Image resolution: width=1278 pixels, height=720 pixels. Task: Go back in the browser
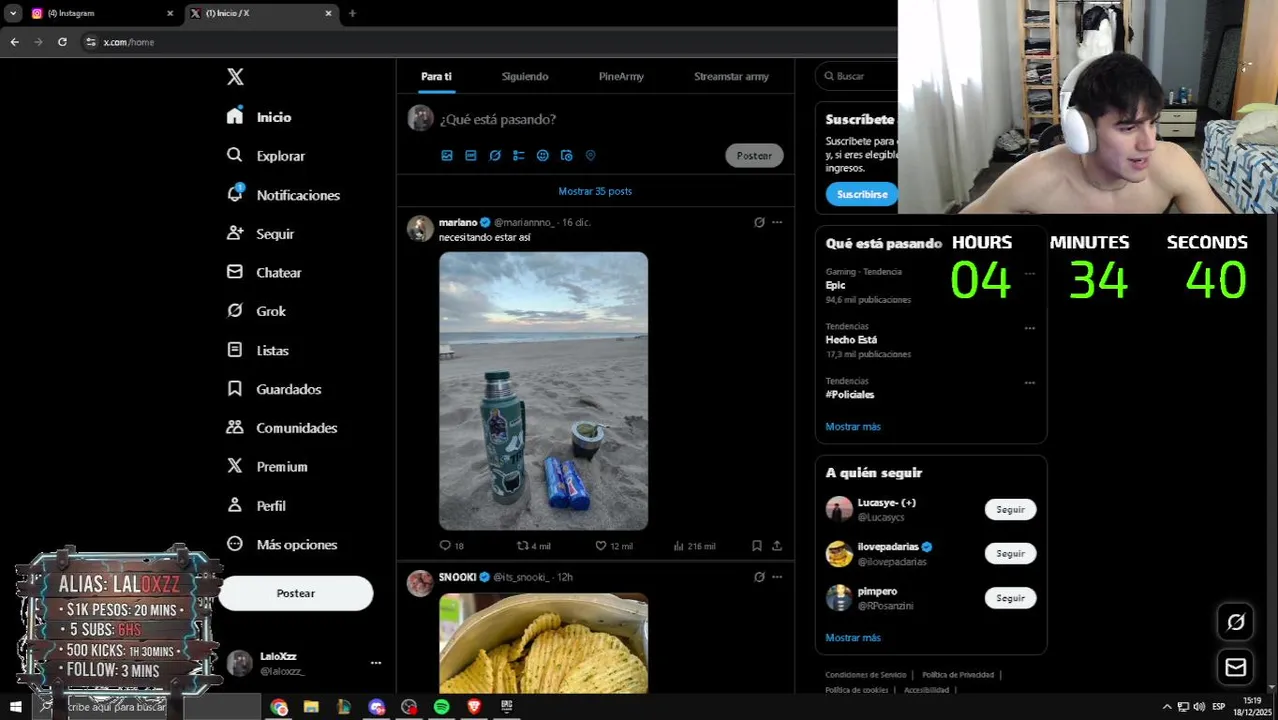click(x=14, y=42)
